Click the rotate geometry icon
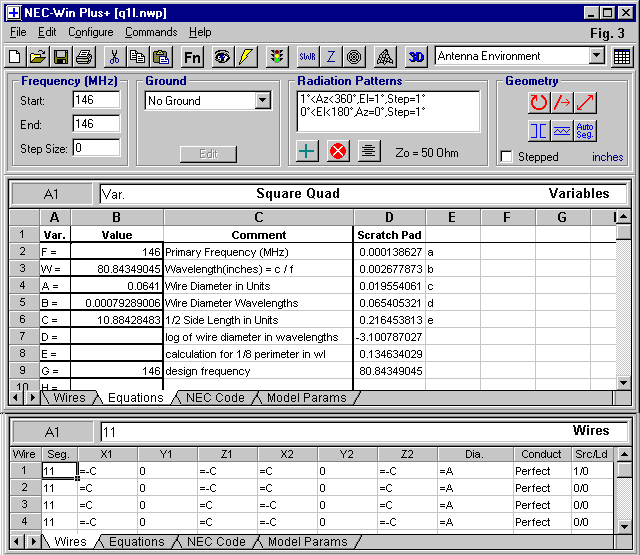Screen dimensions: 640x555 (x=539, y=102)
